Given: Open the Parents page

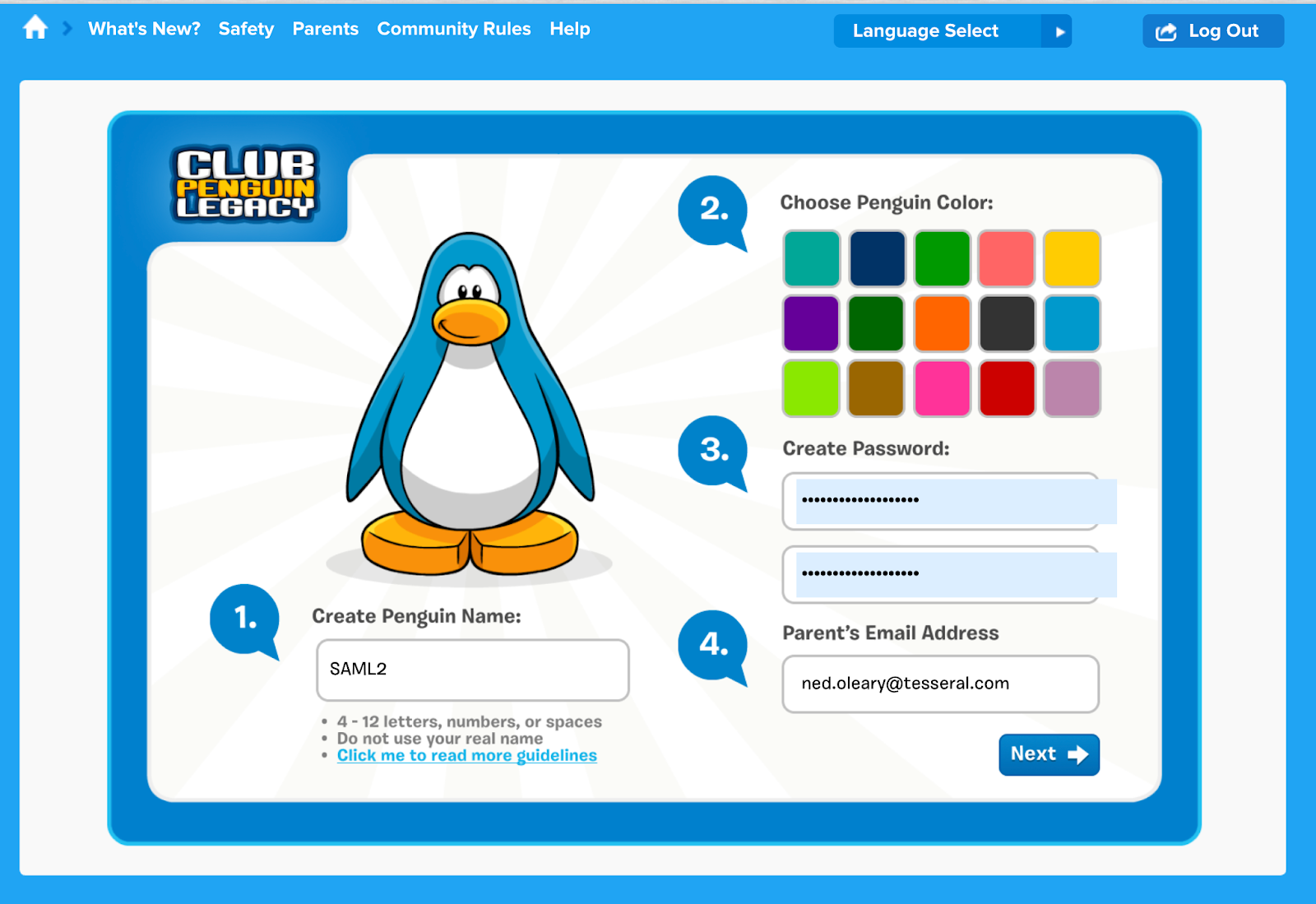Looking at the screenshot, I should 326,29.
